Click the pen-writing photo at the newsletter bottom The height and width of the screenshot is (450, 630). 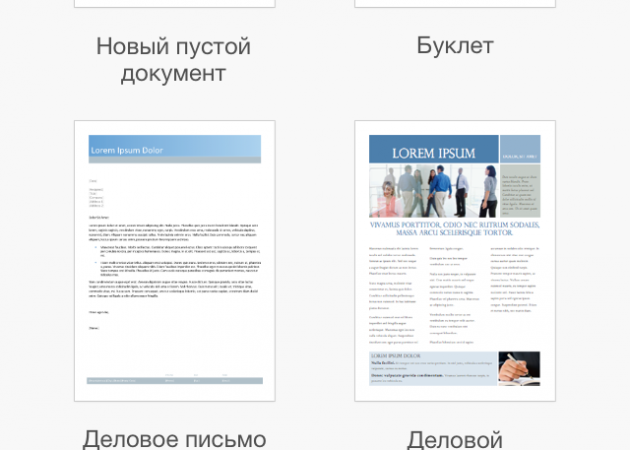tap(519, 368)
